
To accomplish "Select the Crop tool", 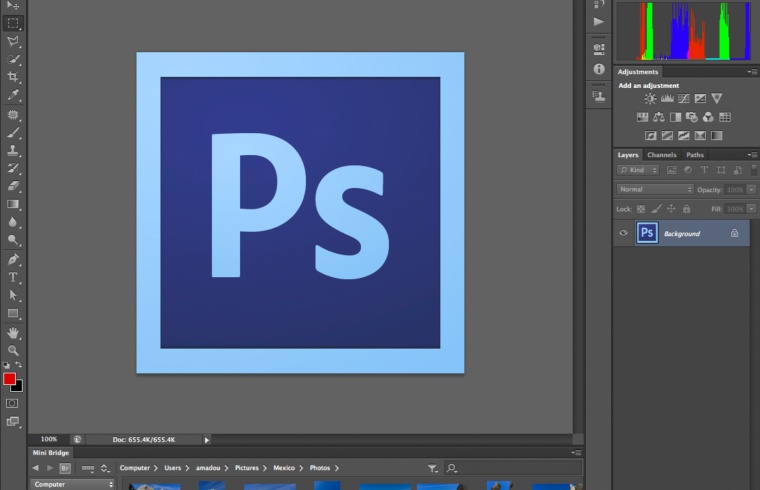I will [13, 77].
